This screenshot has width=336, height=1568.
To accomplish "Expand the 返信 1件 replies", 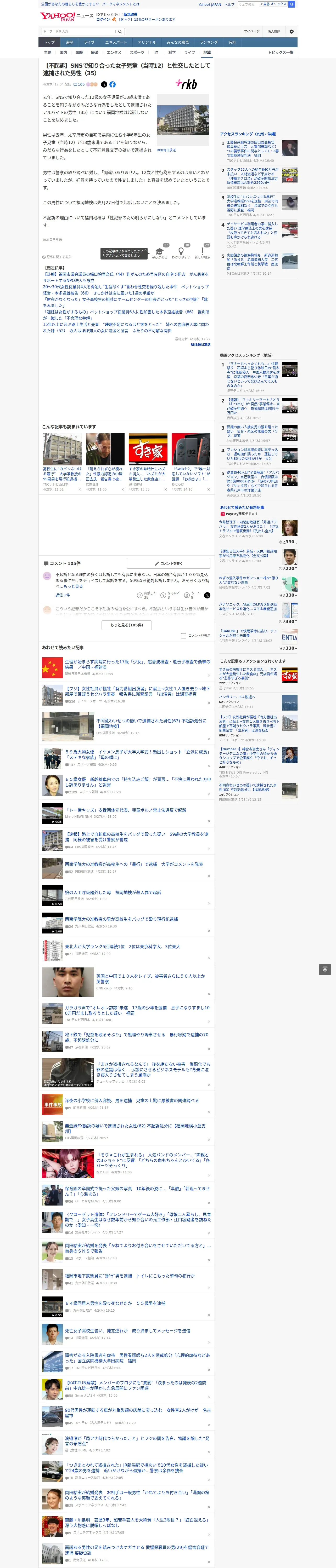I will [62, 595].
